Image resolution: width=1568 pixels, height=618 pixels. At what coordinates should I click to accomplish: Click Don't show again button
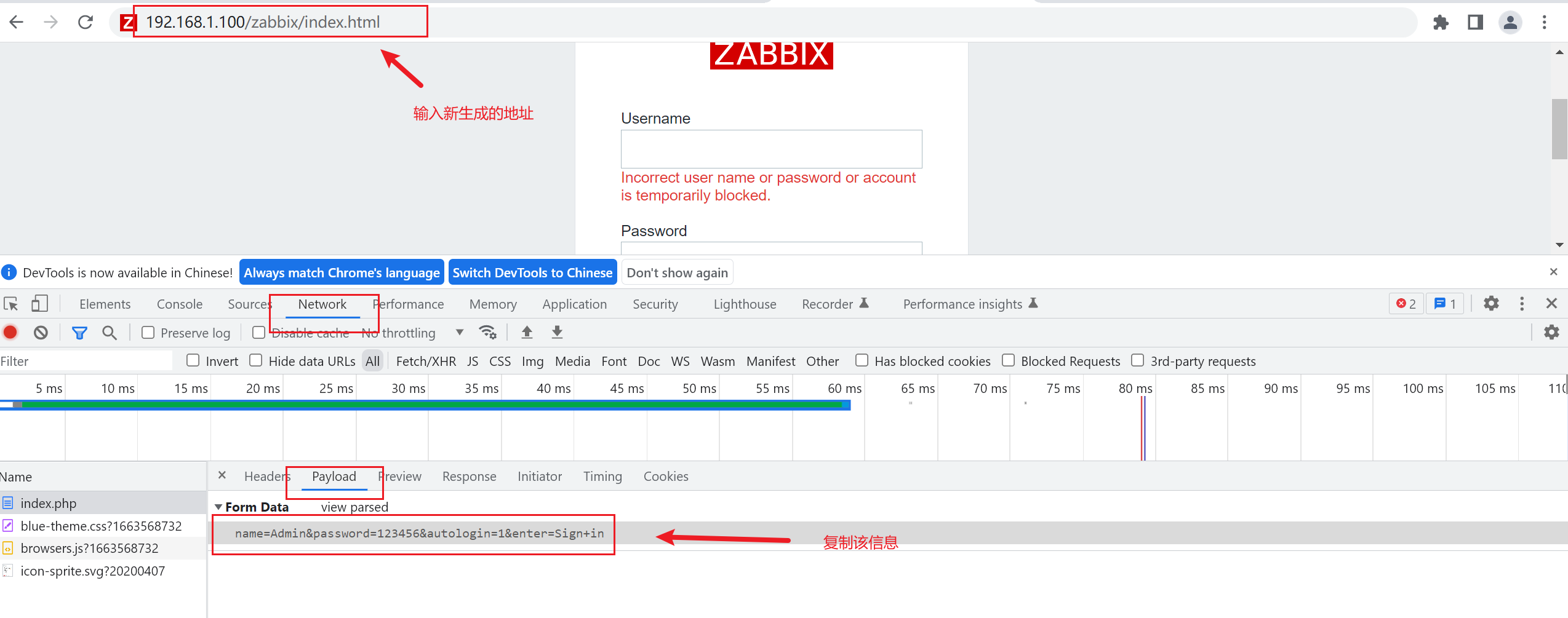(678, 272)
